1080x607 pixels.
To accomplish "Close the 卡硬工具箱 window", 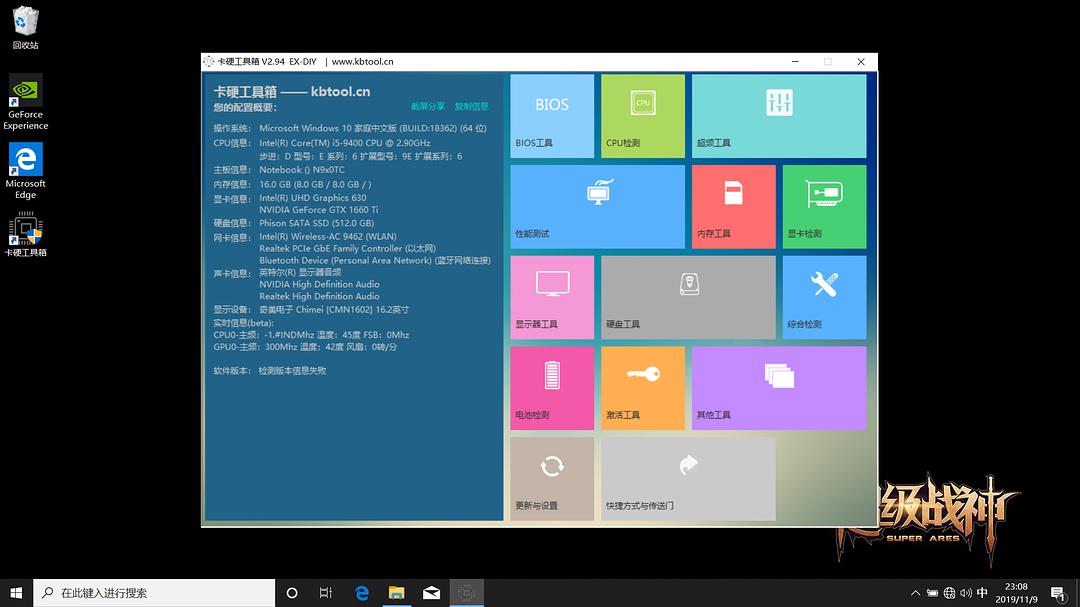I will coord(860,61).
